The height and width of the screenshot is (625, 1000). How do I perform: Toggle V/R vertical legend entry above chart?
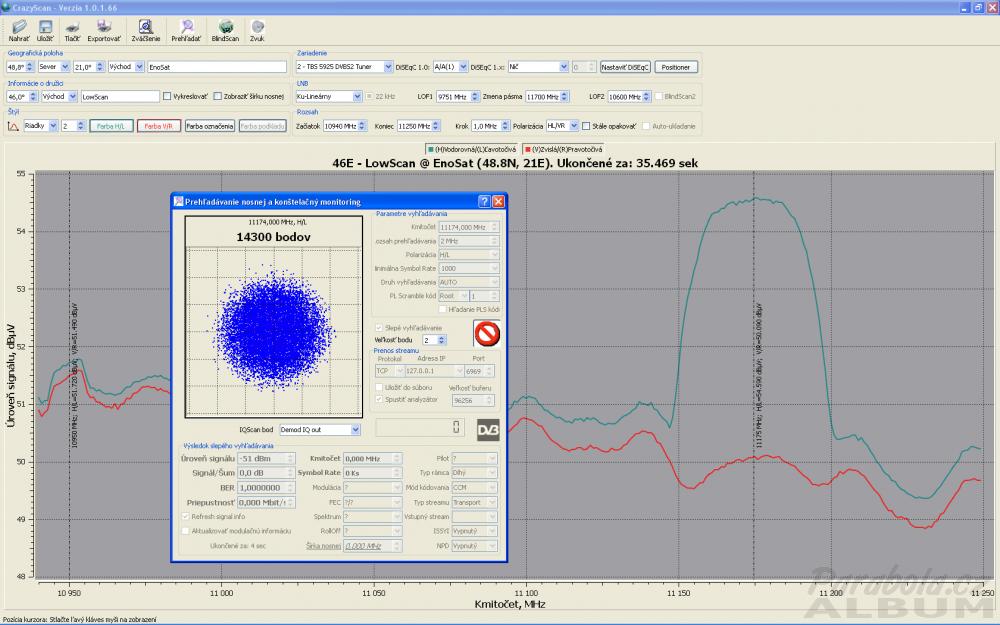(563, 149)
